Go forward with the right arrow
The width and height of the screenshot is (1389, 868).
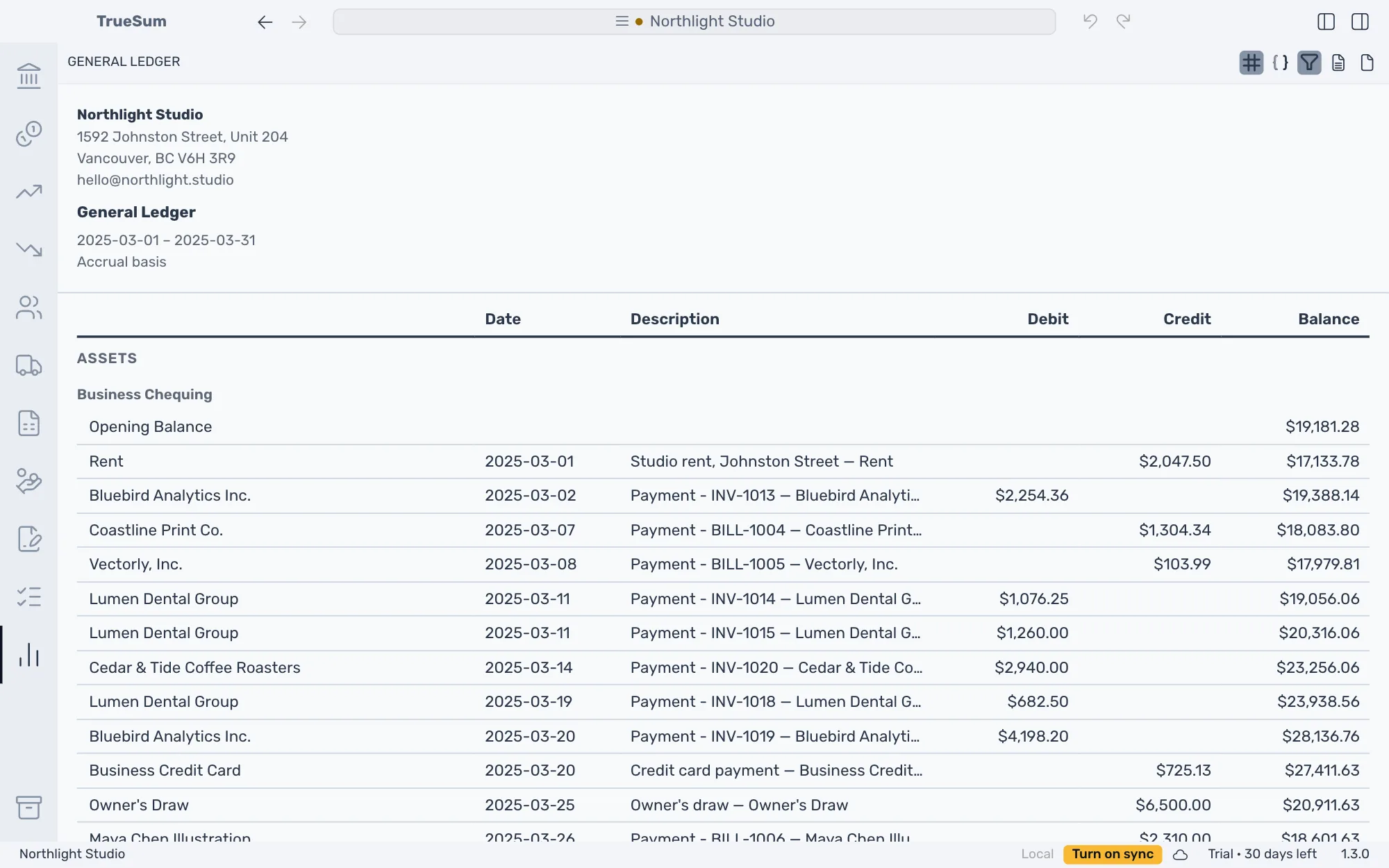(x=299, y=22)
